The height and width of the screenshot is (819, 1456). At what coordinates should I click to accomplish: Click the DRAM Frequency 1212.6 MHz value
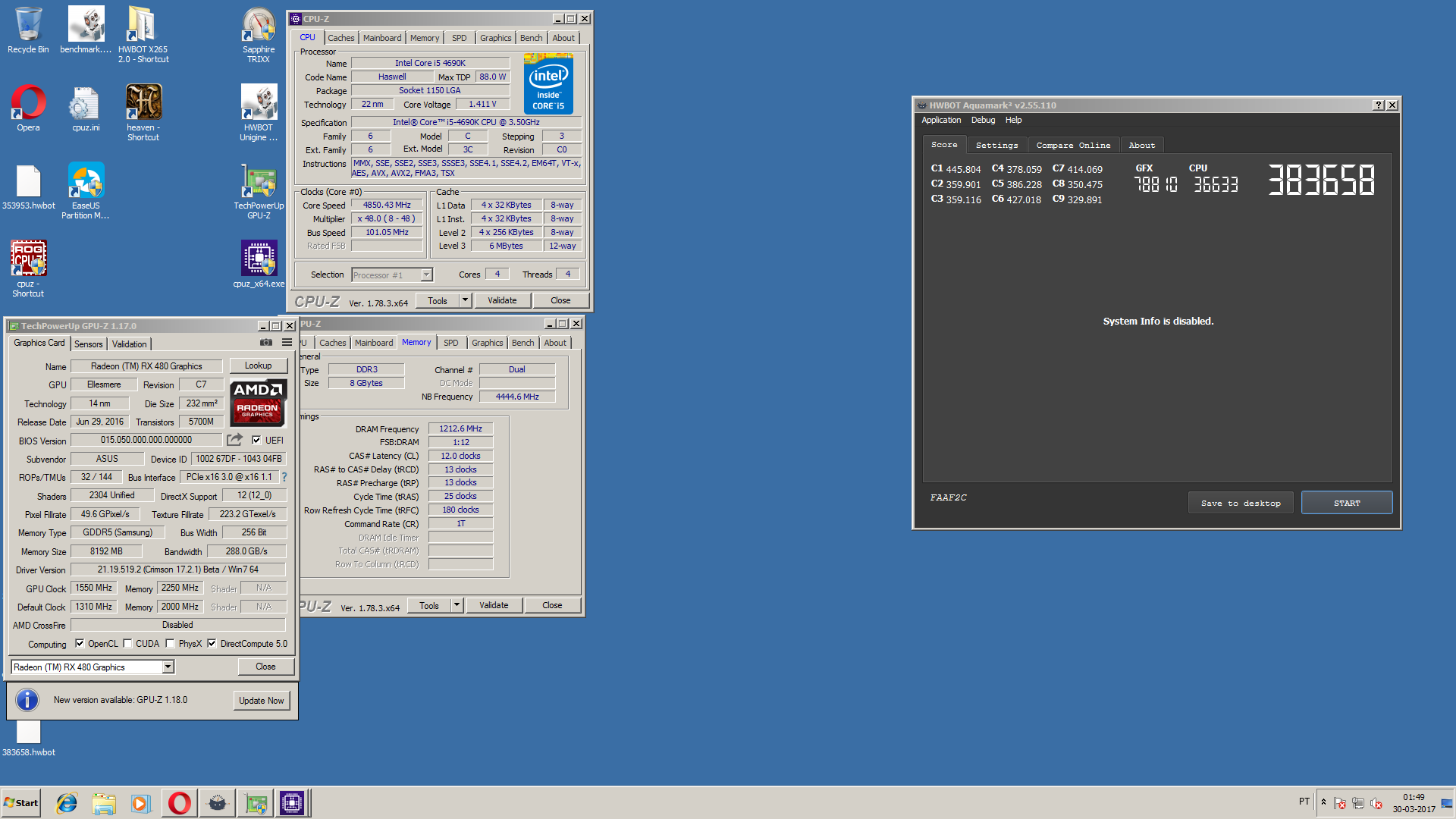click(460, 428)
